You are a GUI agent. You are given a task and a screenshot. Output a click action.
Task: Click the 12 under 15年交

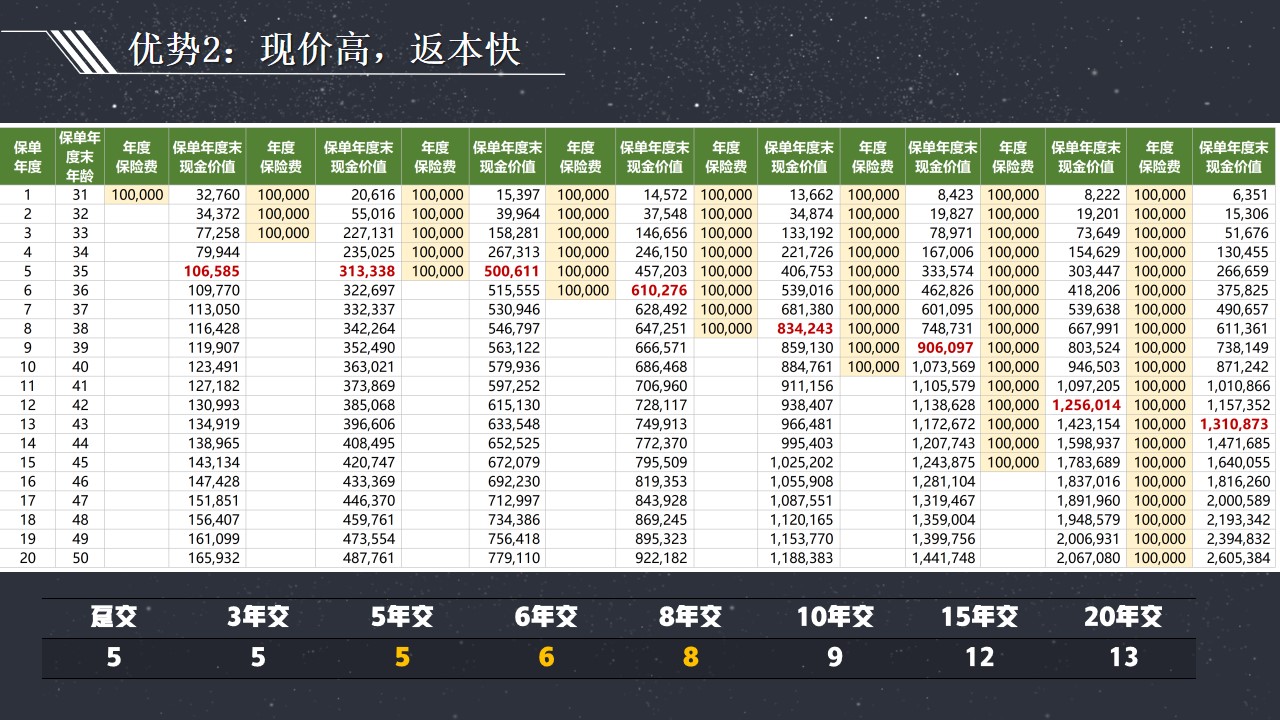979,657
